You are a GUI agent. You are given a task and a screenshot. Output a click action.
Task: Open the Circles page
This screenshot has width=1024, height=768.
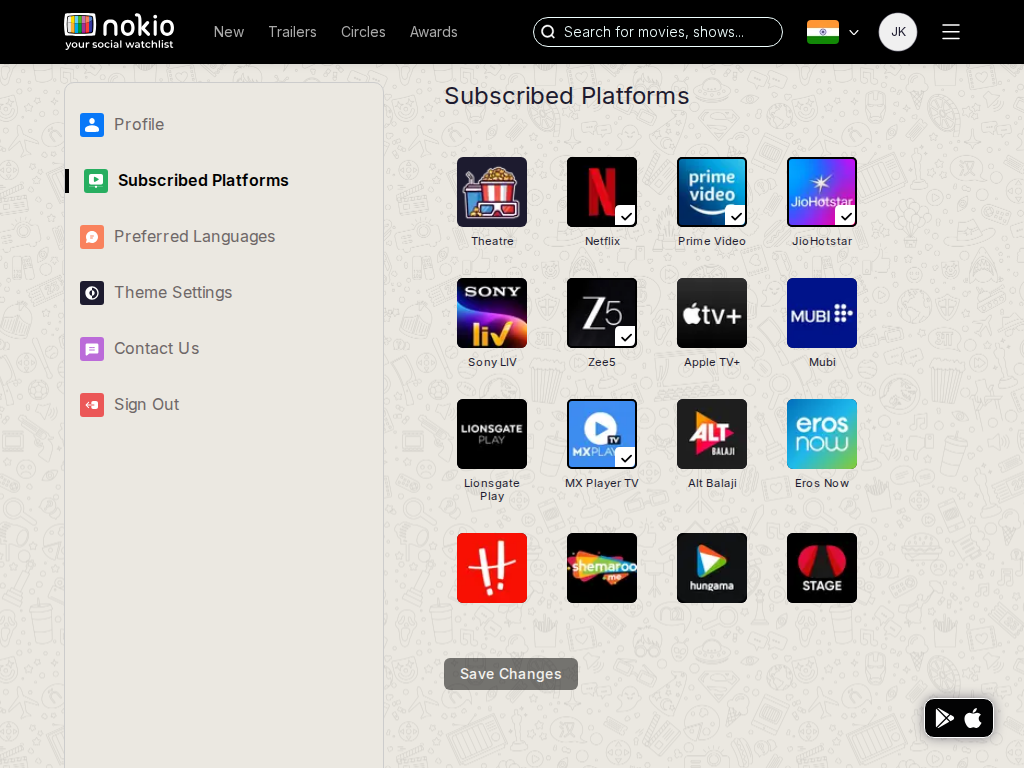click(x=363, y=32)
